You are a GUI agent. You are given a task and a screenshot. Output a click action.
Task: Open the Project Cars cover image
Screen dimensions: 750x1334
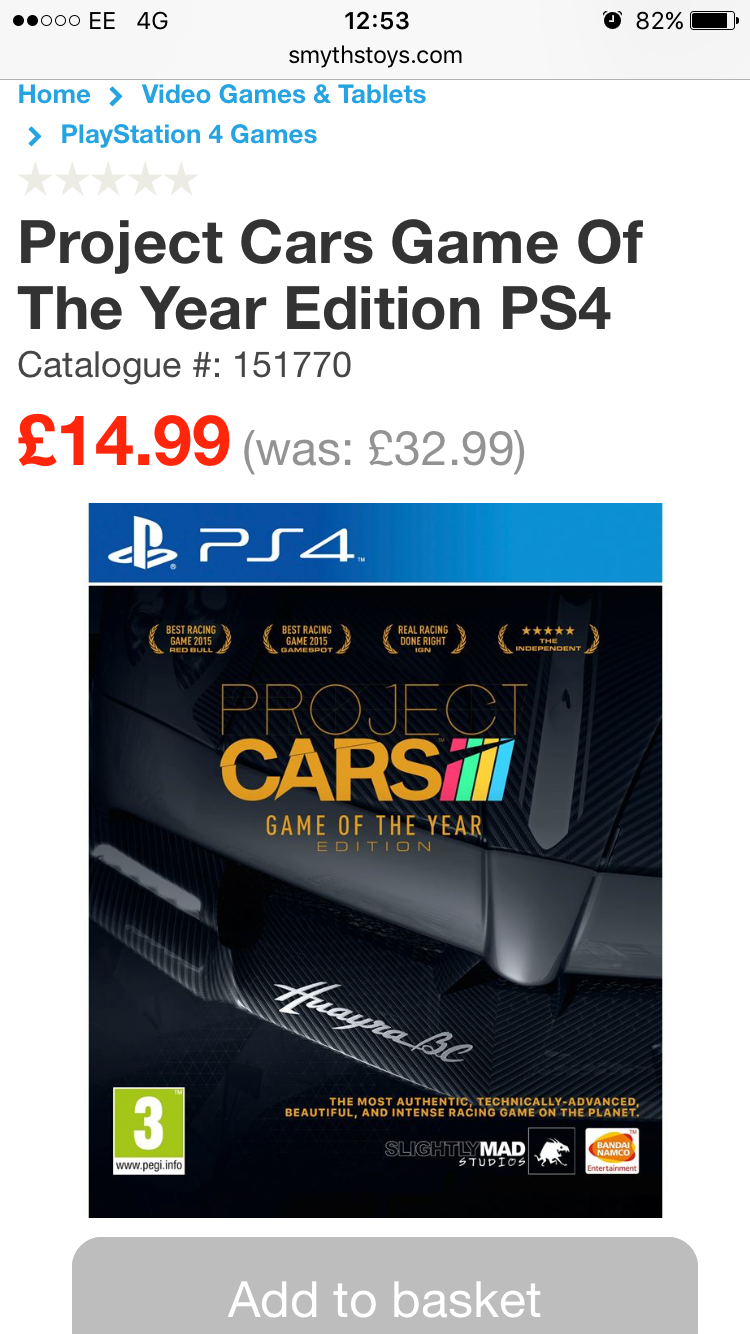(375, 860)
